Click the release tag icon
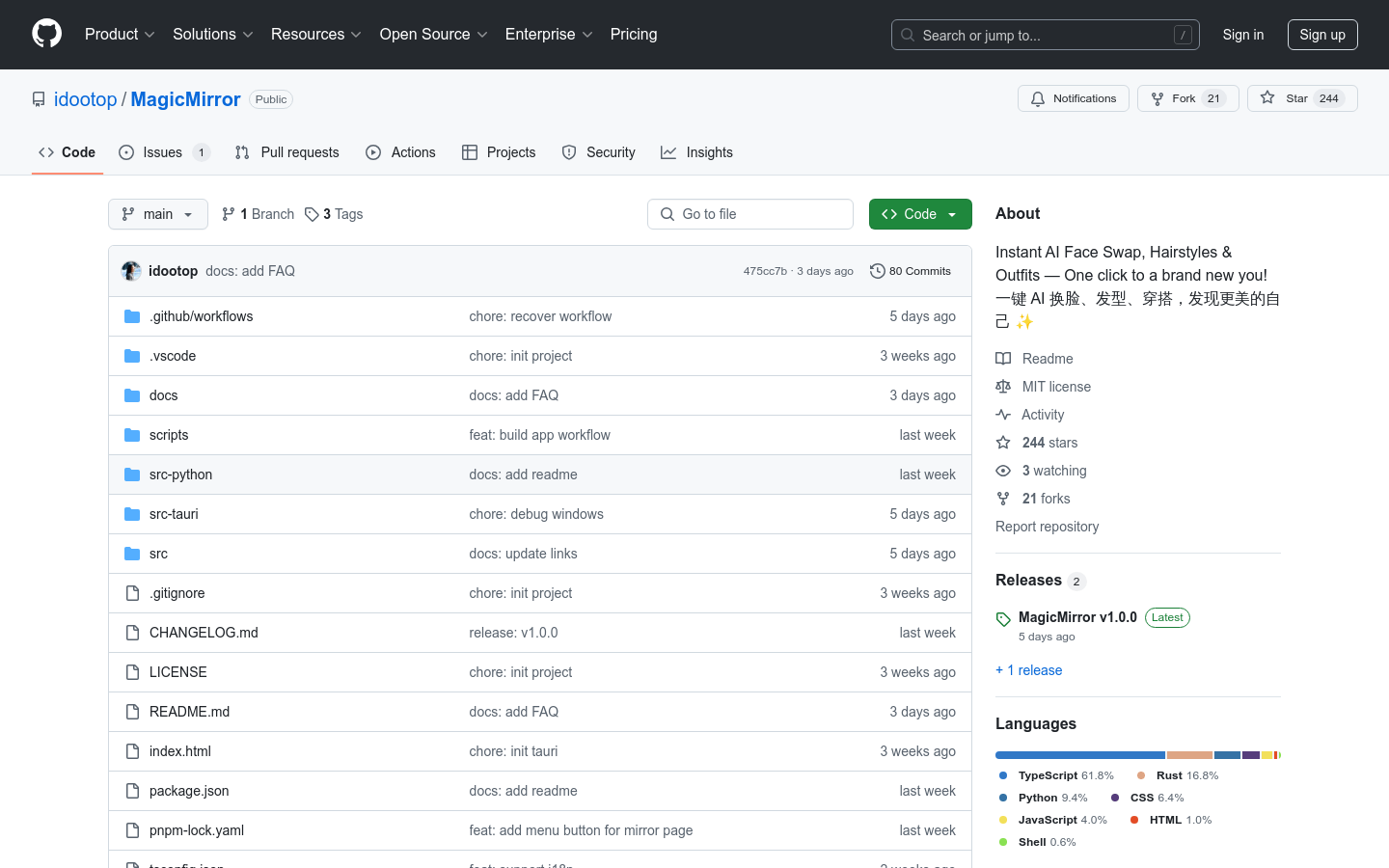This screenshot has height=868, width=1389. (1003, 619)
